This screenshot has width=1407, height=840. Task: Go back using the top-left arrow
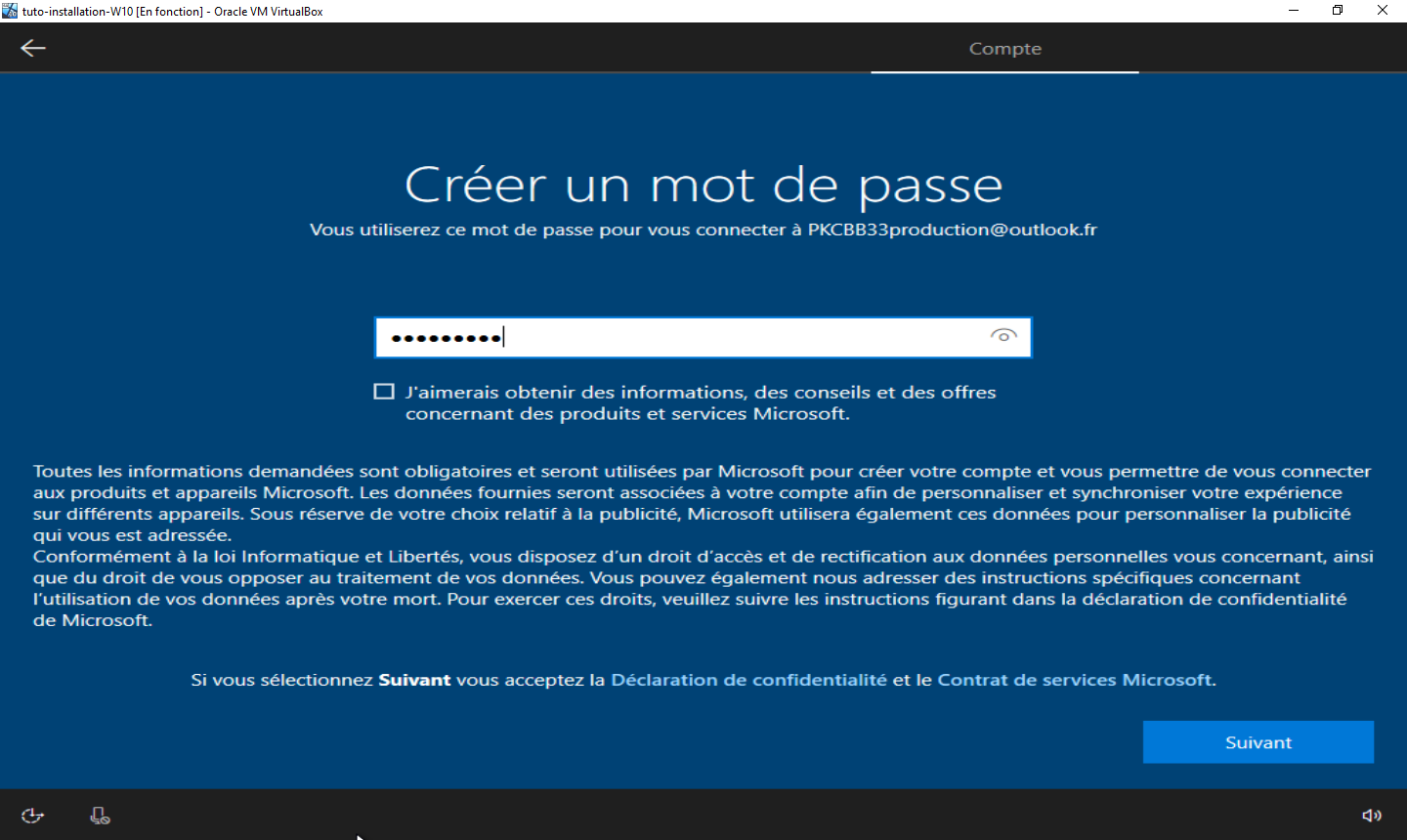click(x=33, y=48)
